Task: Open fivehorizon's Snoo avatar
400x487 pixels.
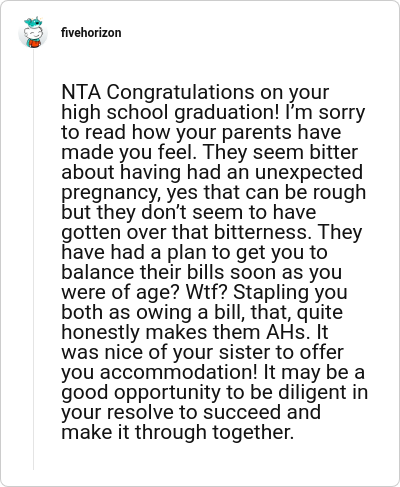Action: pyautogui.click(x=33, y=32)
